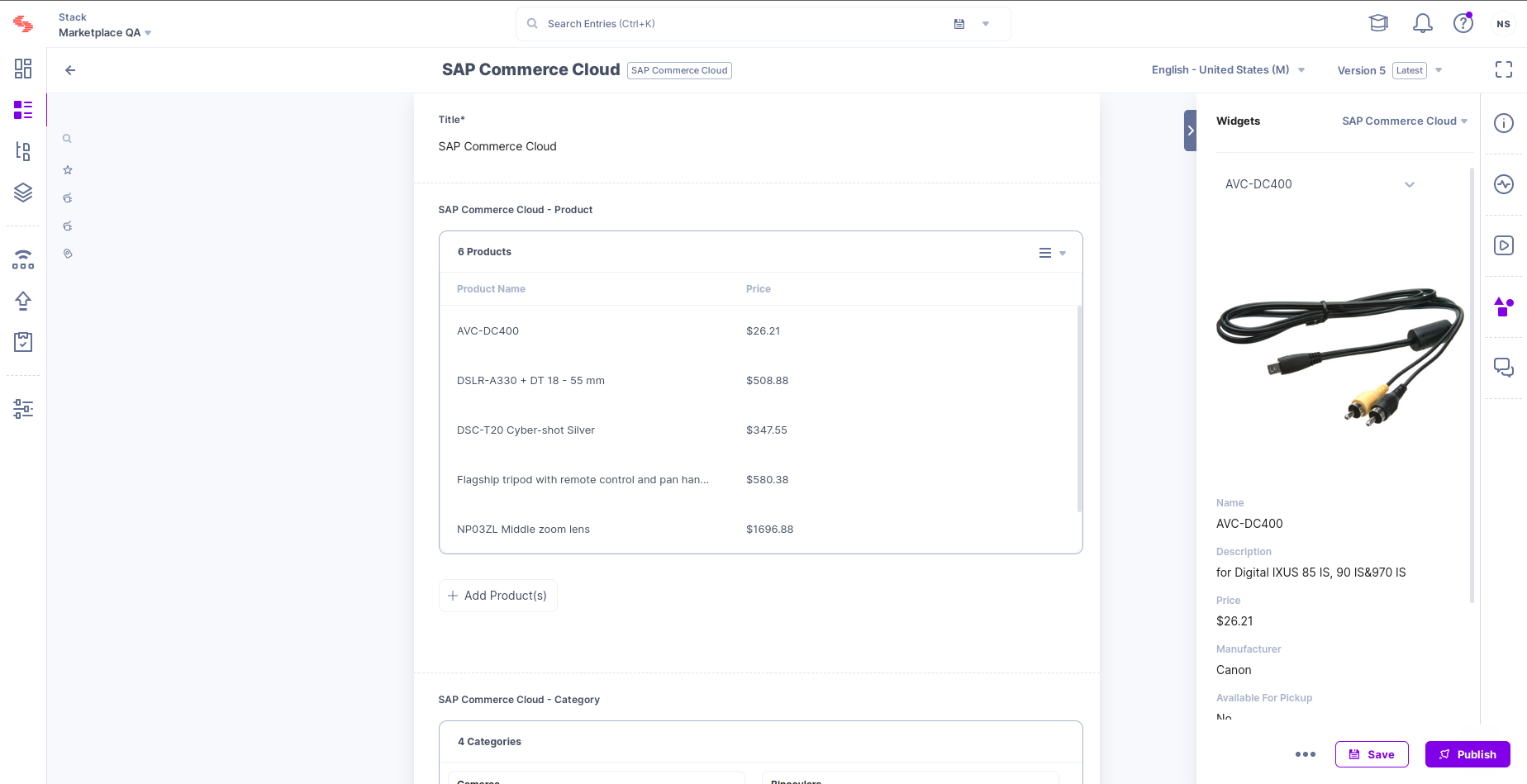Click the products table scrollbar
1527x784 pixels.
(1079, 409)
